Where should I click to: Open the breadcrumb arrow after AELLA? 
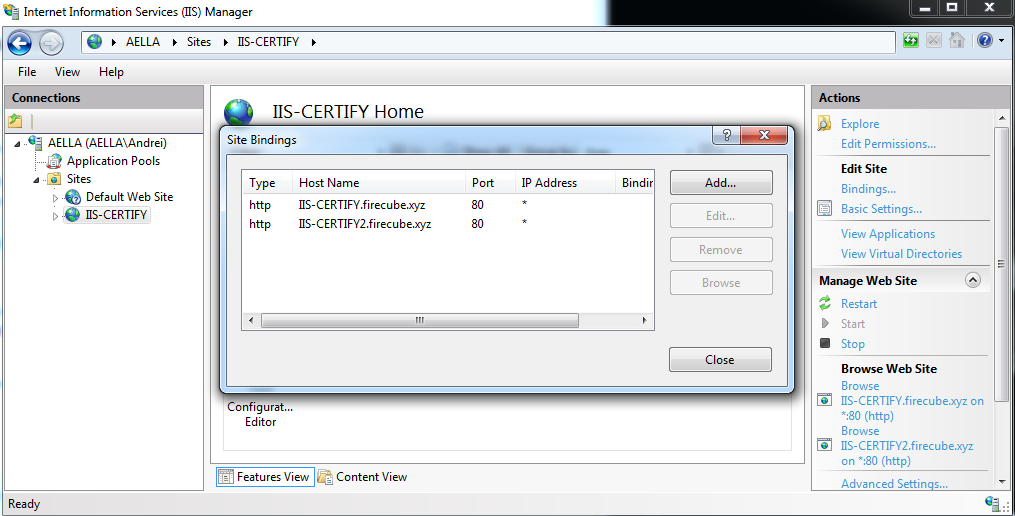[x=175, y=42]
